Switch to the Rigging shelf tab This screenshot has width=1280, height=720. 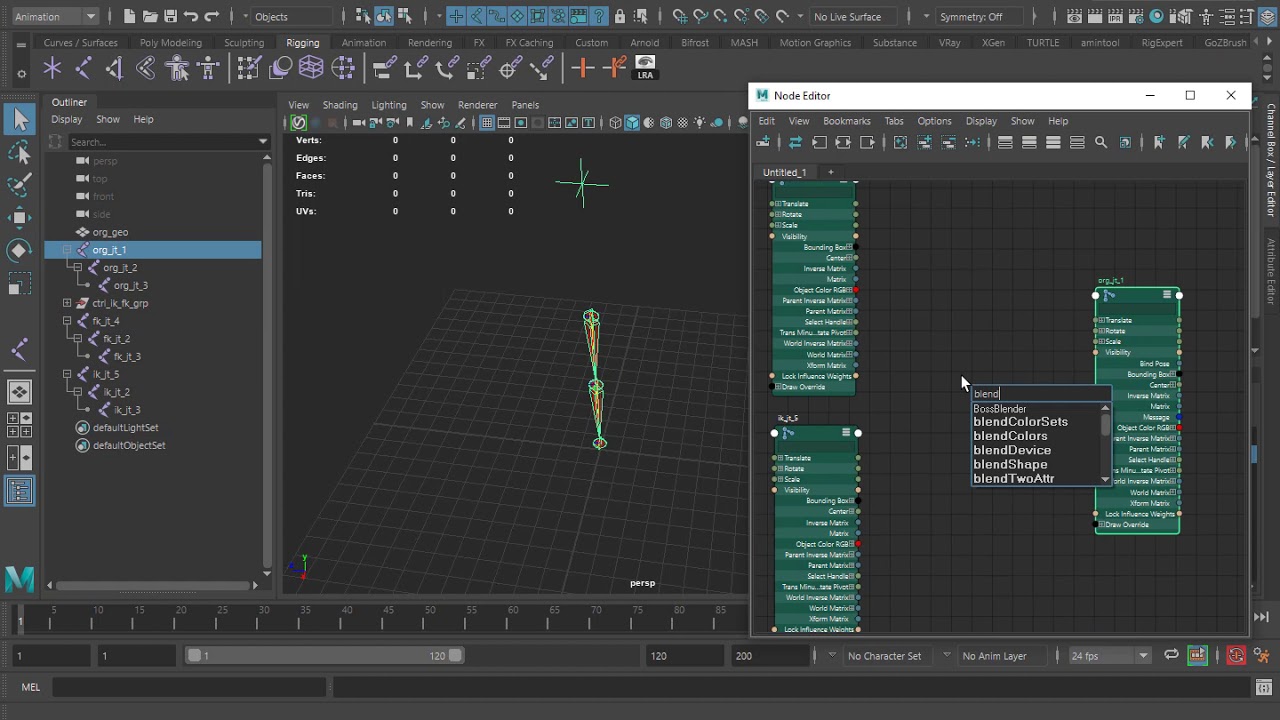tap(302, 43)
